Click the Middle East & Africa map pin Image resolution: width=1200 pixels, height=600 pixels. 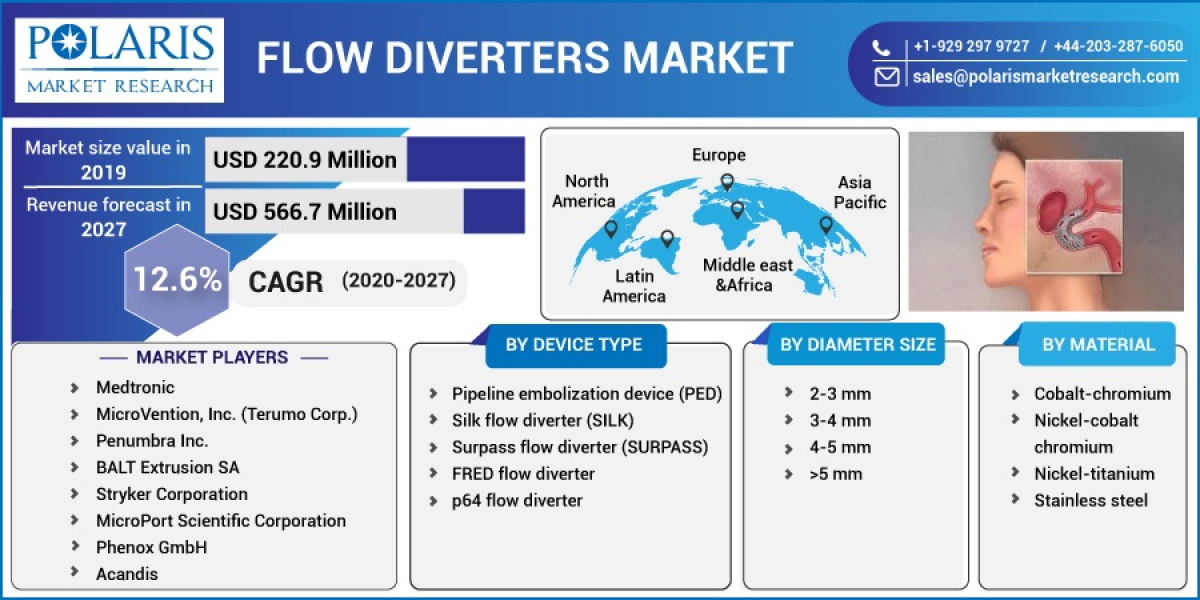[736, 209]
